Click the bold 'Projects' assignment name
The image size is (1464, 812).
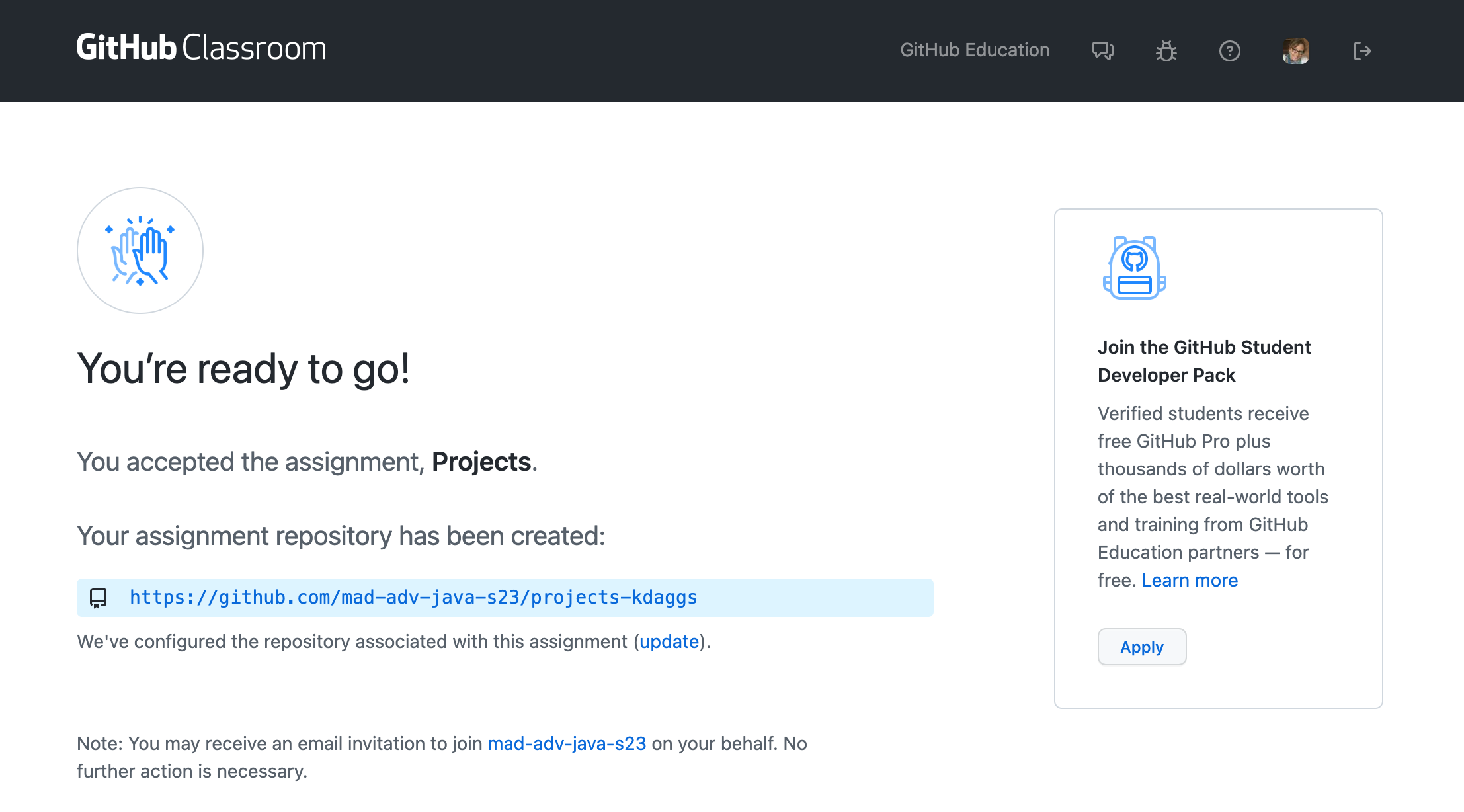(x=481, y=462)
